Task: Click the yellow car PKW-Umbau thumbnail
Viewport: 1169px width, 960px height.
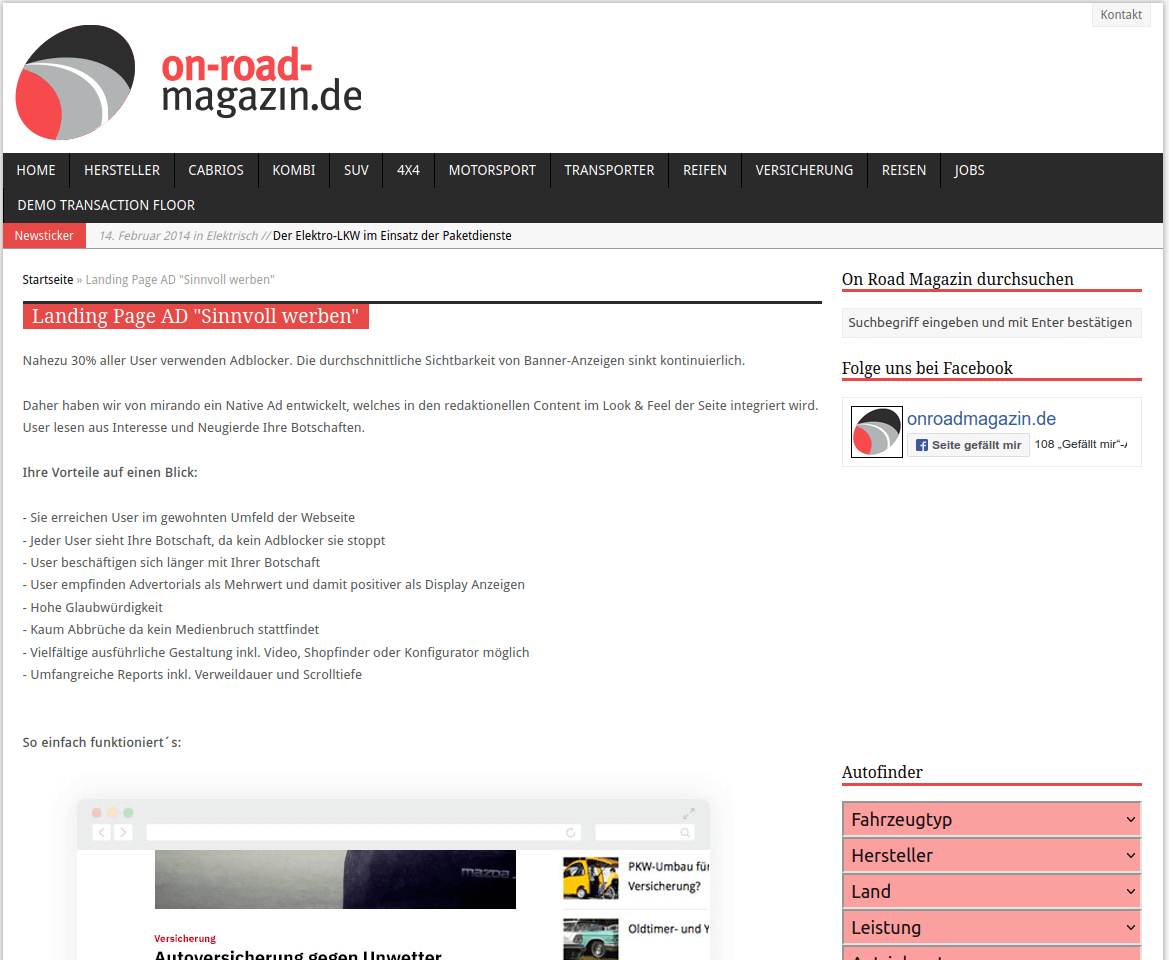Action: pyautogui.click(x=590, y=877)
